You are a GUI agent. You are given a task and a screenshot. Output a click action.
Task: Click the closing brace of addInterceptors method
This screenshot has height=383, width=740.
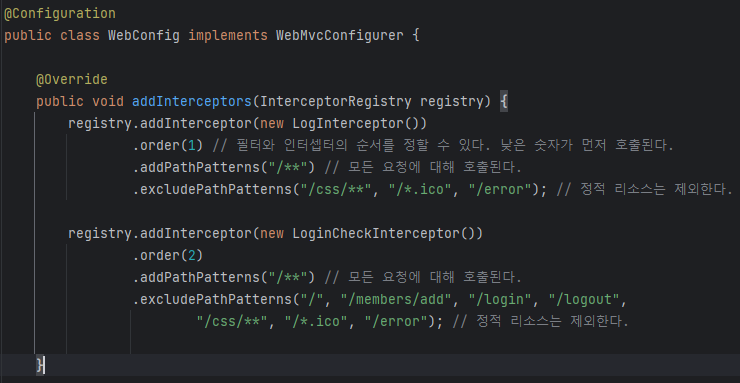39,365
